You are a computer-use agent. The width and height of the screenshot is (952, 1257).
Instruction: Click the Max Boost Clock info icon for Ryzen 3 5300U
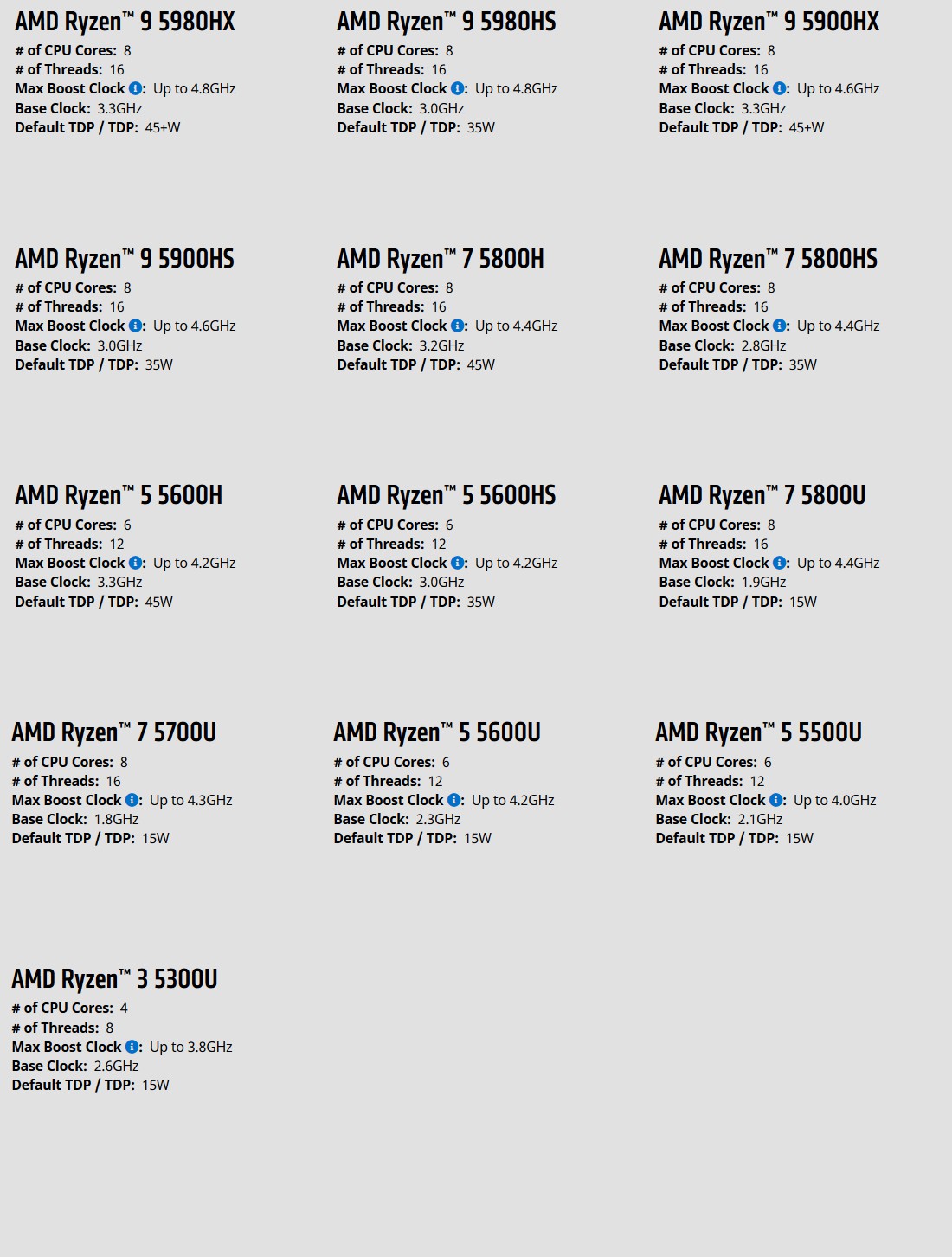tap(132, 1047)
